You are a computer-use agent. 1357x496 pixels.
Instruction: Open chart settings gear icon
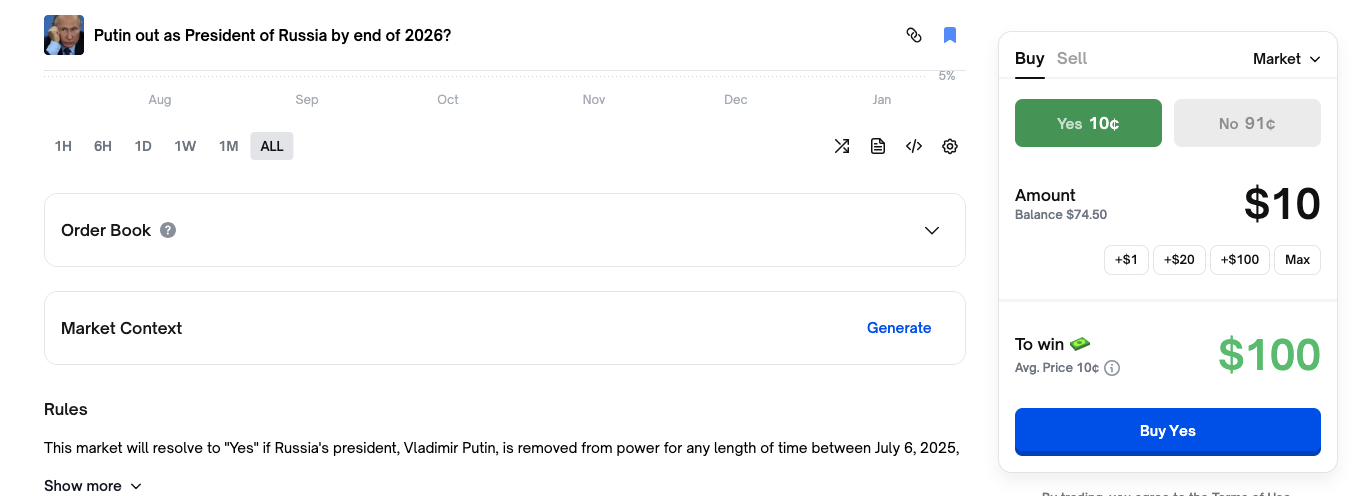pos(950,146)
